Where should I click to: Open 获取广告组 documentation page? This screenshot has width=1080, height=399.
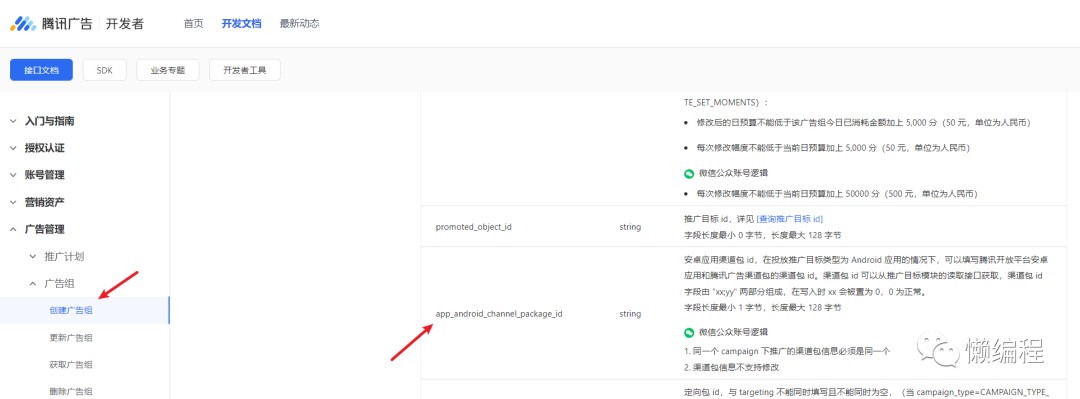coord(71,365)
